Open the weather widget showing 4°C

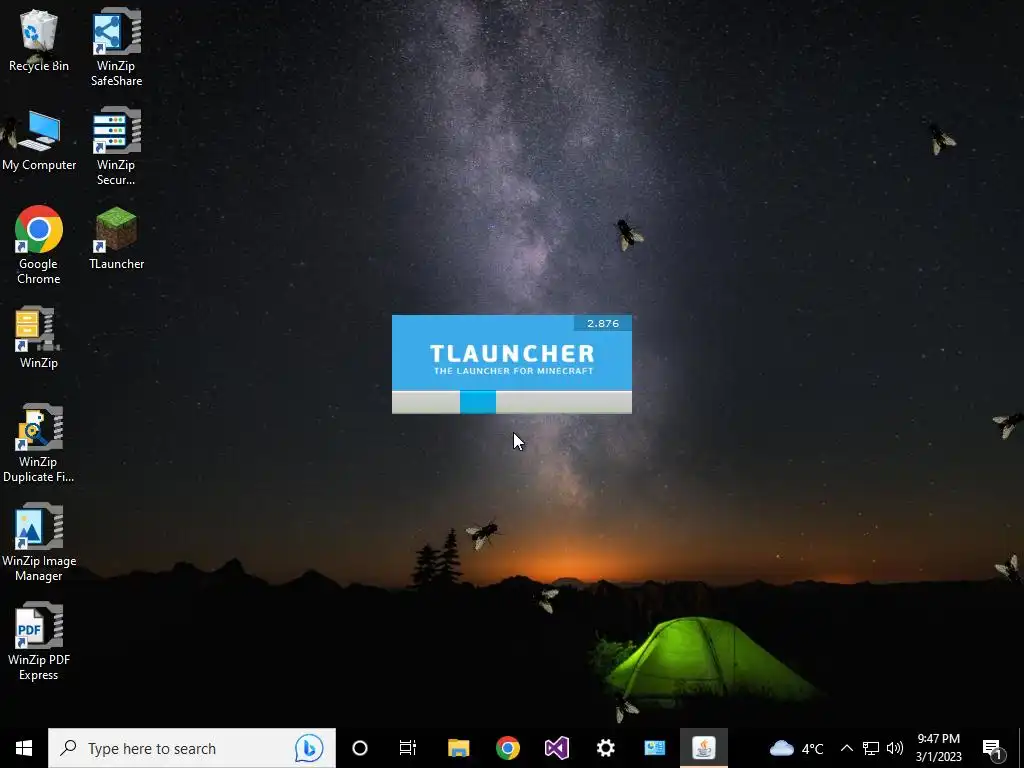click(796, 748)
